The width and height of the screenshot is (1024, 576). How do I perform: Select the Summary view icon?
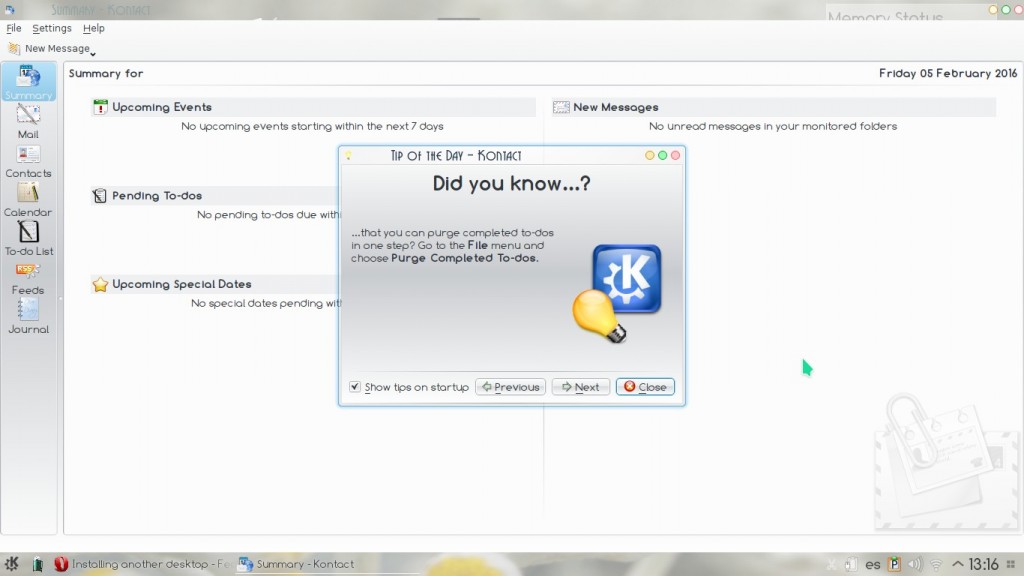28,82
